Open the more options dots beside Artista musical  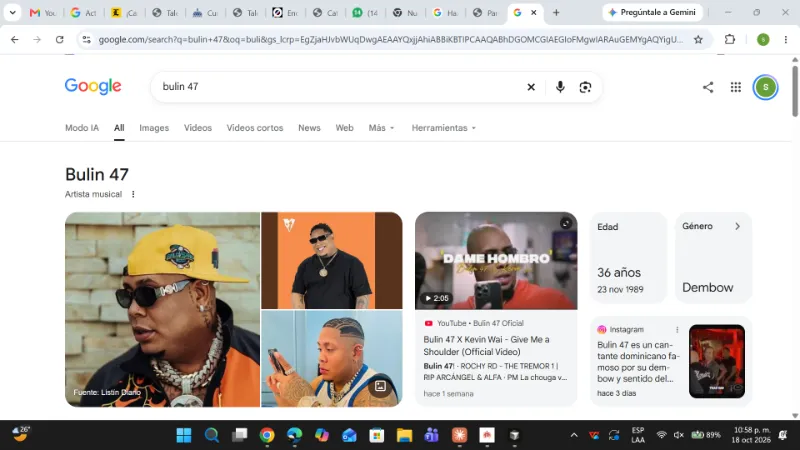coord(133,194)
